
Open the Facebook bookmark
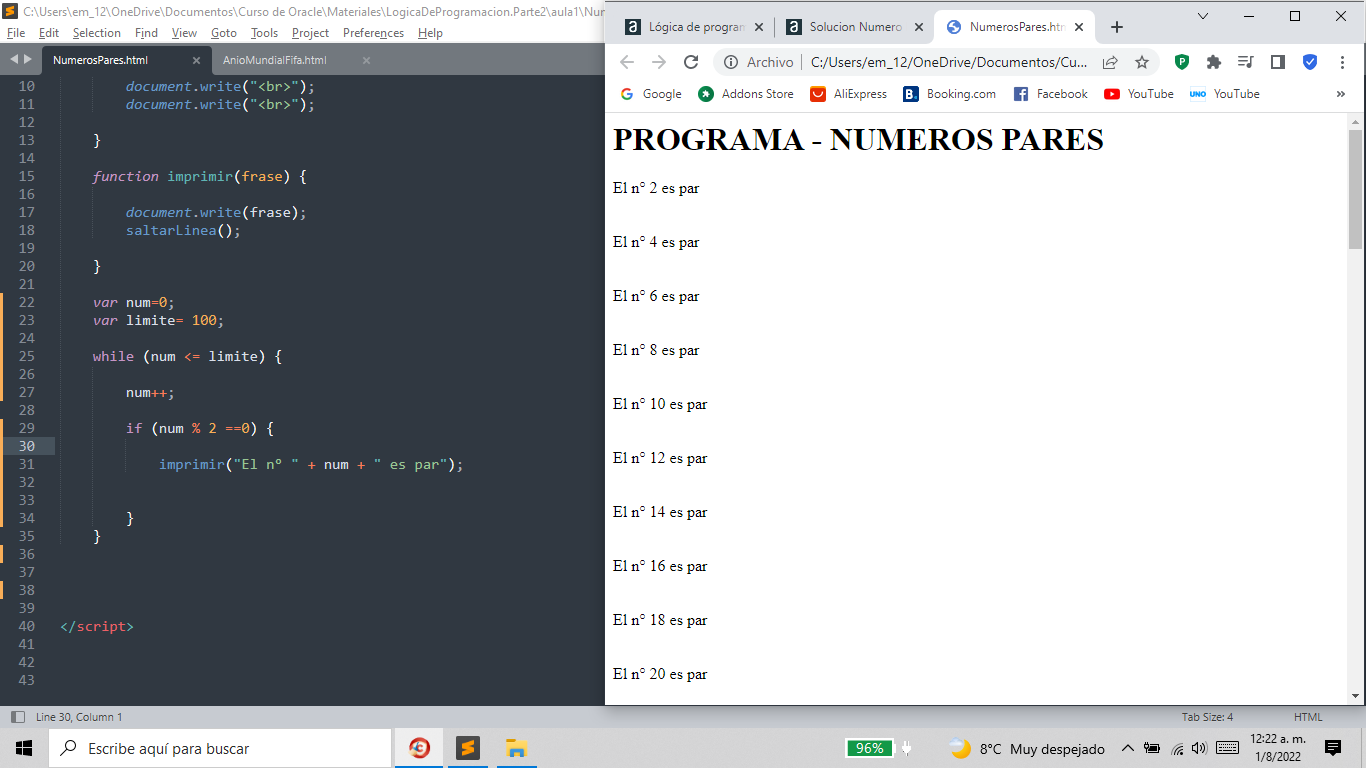(x=1051, y=94)
